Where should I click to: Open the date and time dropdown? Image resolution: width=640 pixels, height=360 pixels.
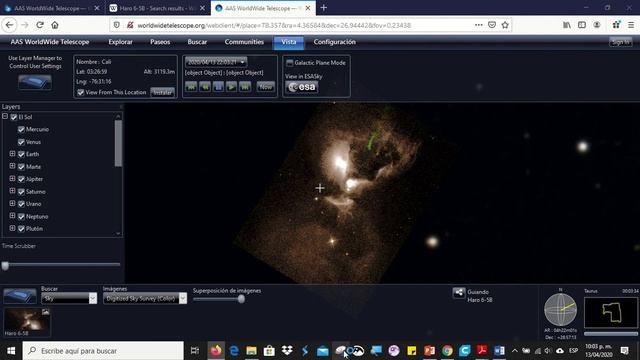click(216, 62)
